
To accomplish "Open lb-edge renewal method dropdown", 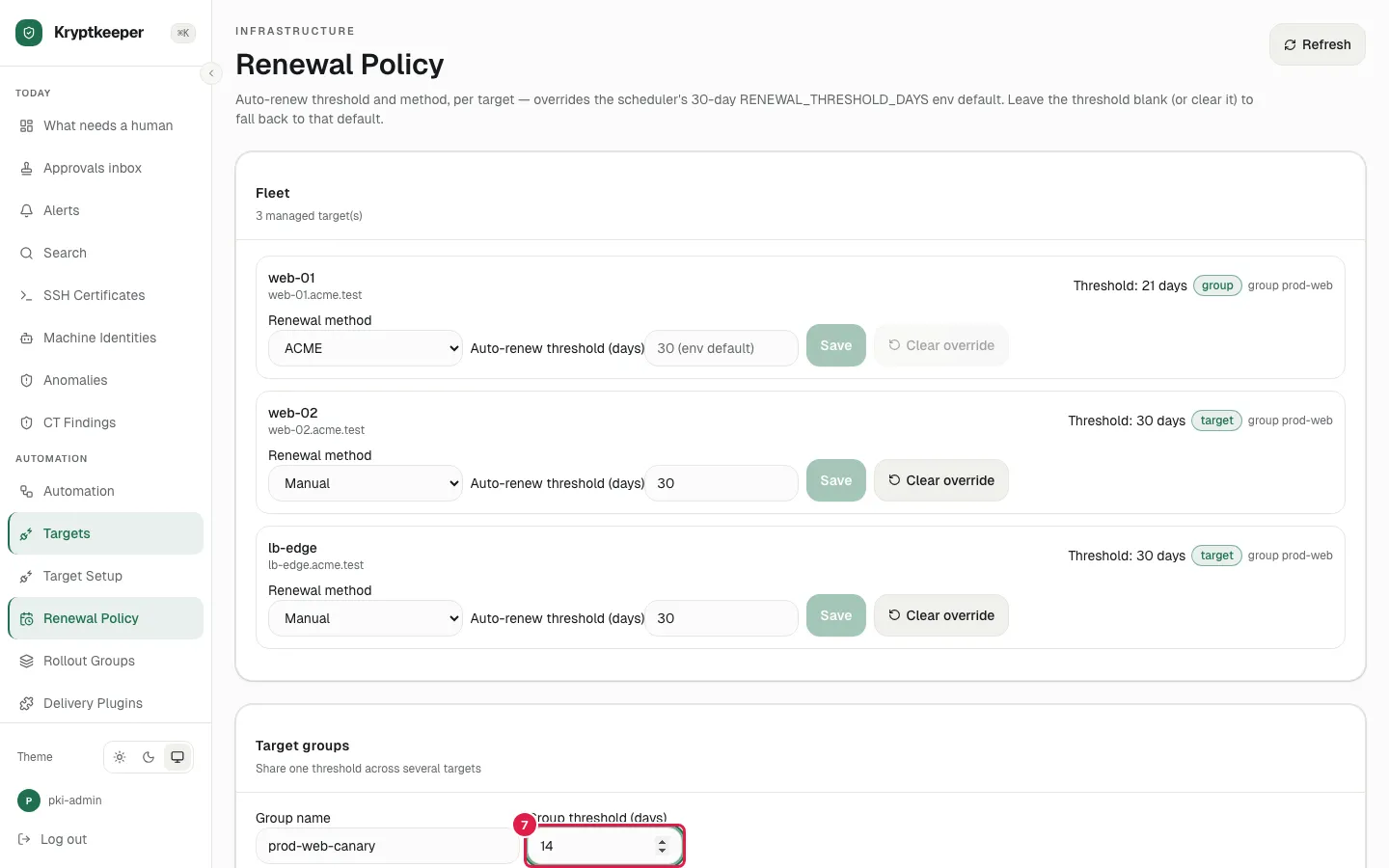I will (366, 618).
